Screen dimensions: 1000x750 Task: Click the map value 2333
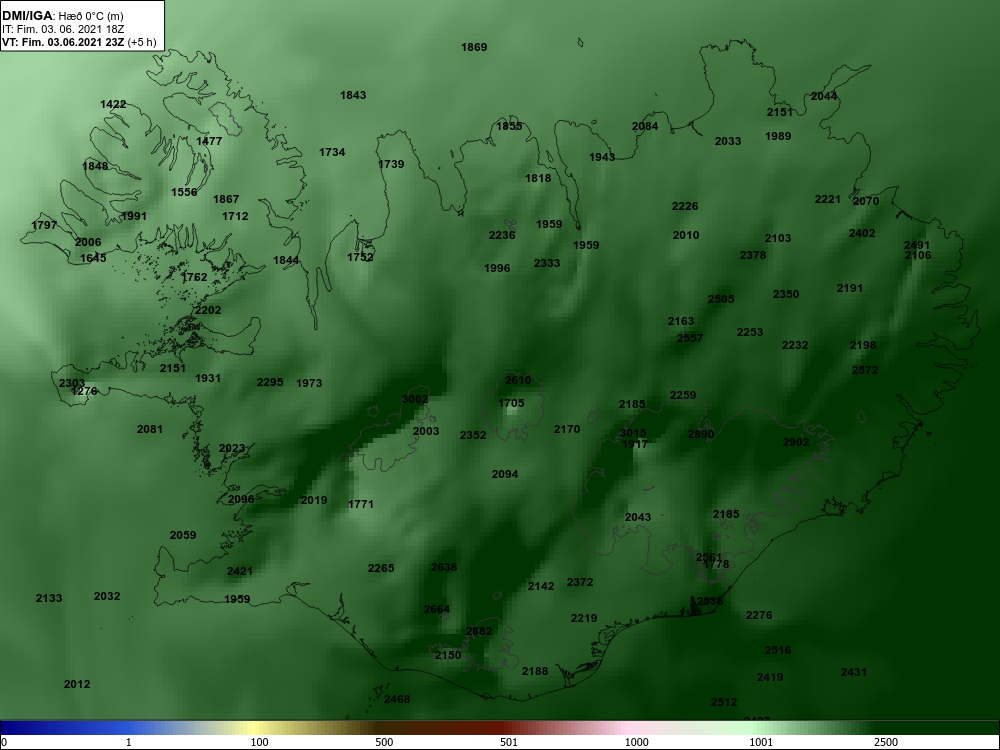[547, 263]
